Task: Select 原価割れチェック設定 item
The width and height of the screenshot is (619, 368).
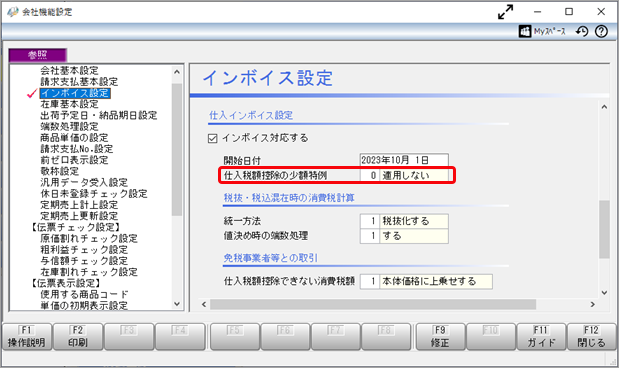Action: click(x=89, y=238)
